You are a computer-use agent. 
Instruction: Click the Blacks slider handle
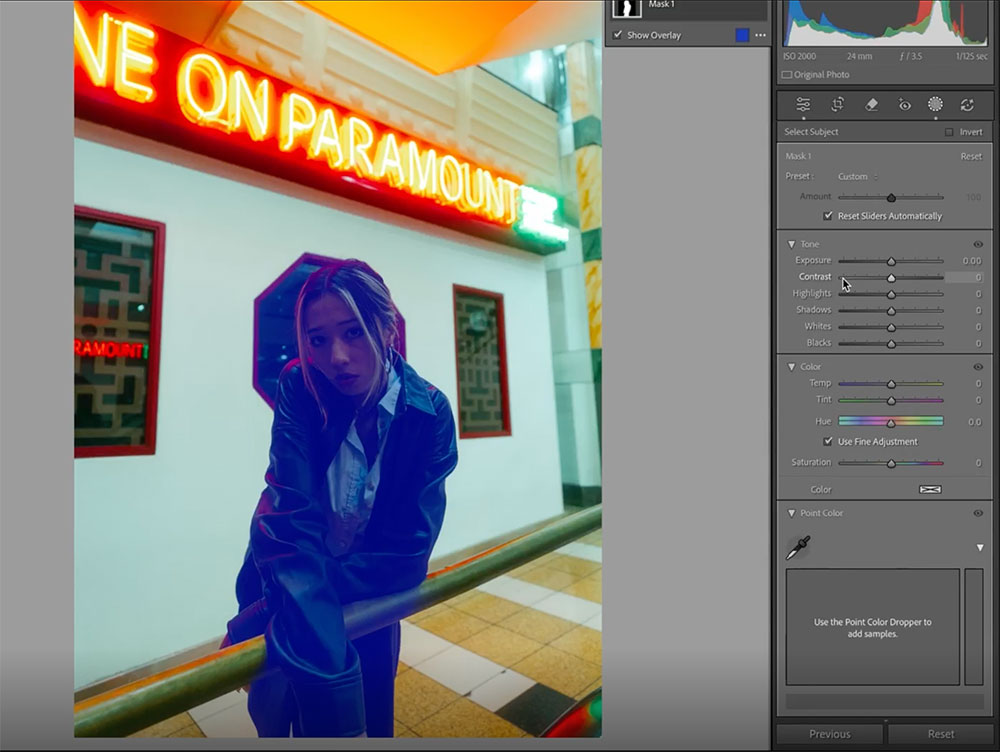891,344
